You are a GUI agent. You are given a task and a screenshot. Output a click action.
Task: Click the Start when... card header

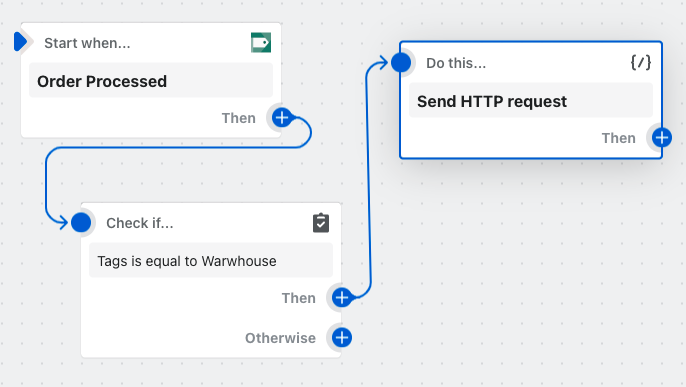click(88, 43)
